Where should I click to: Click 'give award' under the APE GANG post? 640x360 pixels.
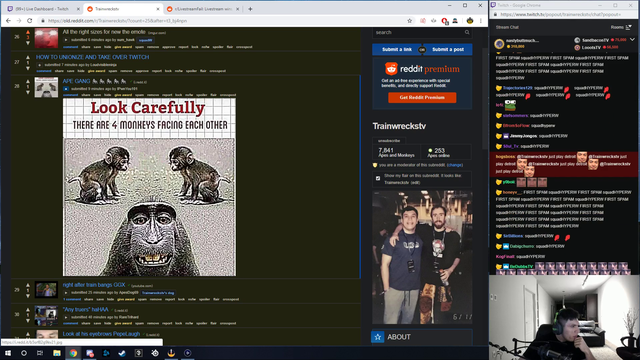coord(123,95)
